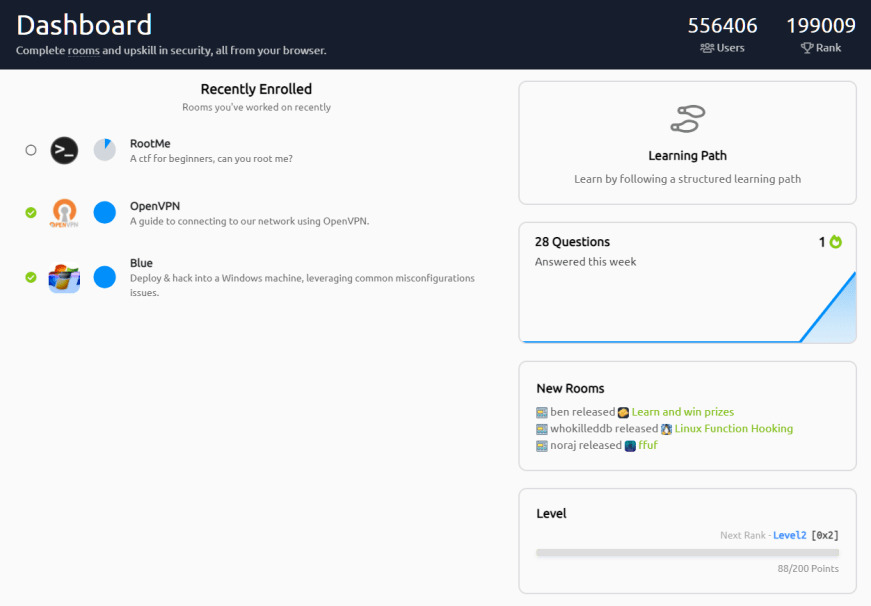This screenshot has width=871, height=606.
Task: Toggle the green Blue room completion checkmark
Action: pyautogui.click(x=31, y=277)
